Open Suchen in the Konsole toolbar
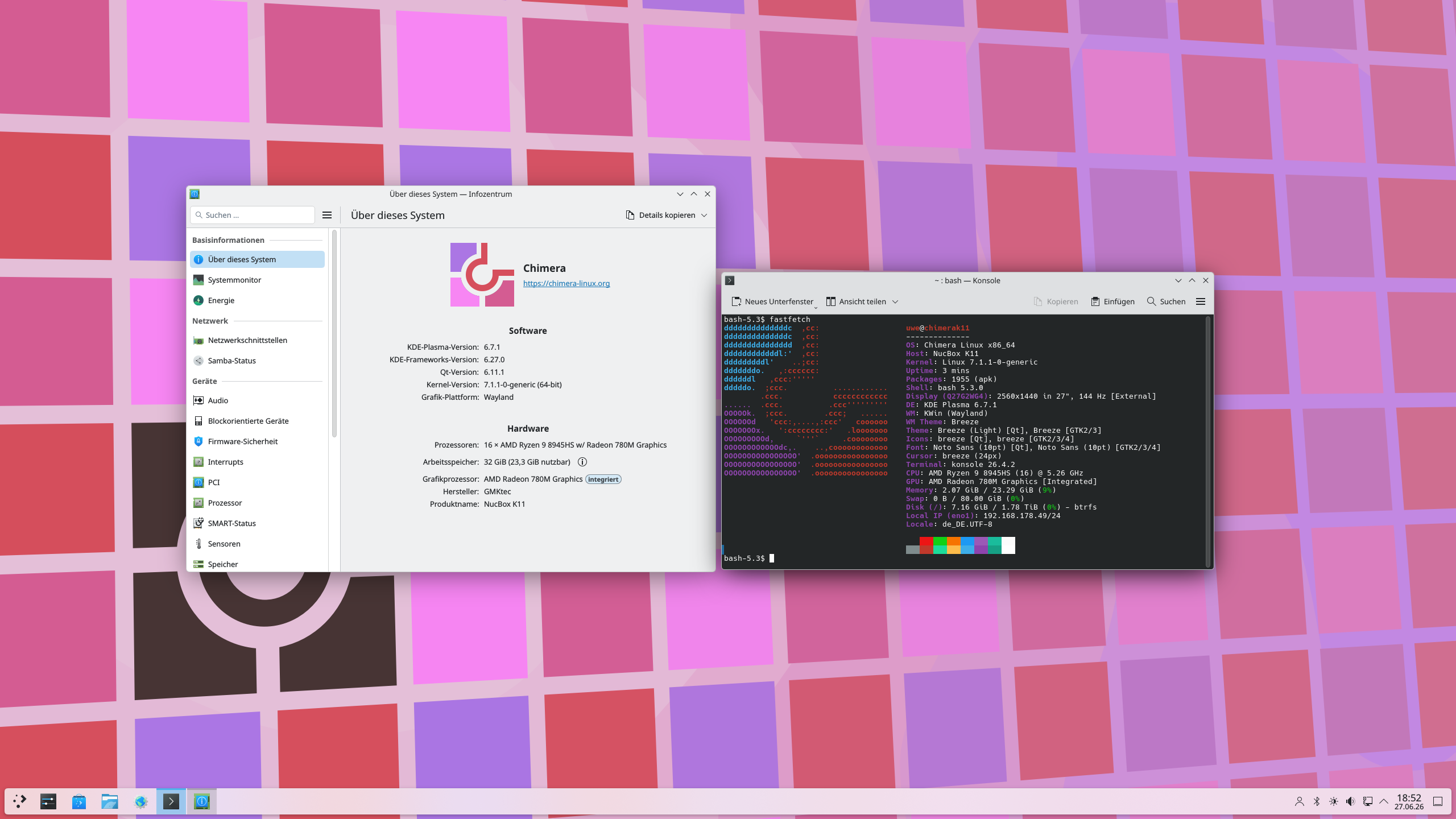The image size is (1456, 819). (1166, 301)
